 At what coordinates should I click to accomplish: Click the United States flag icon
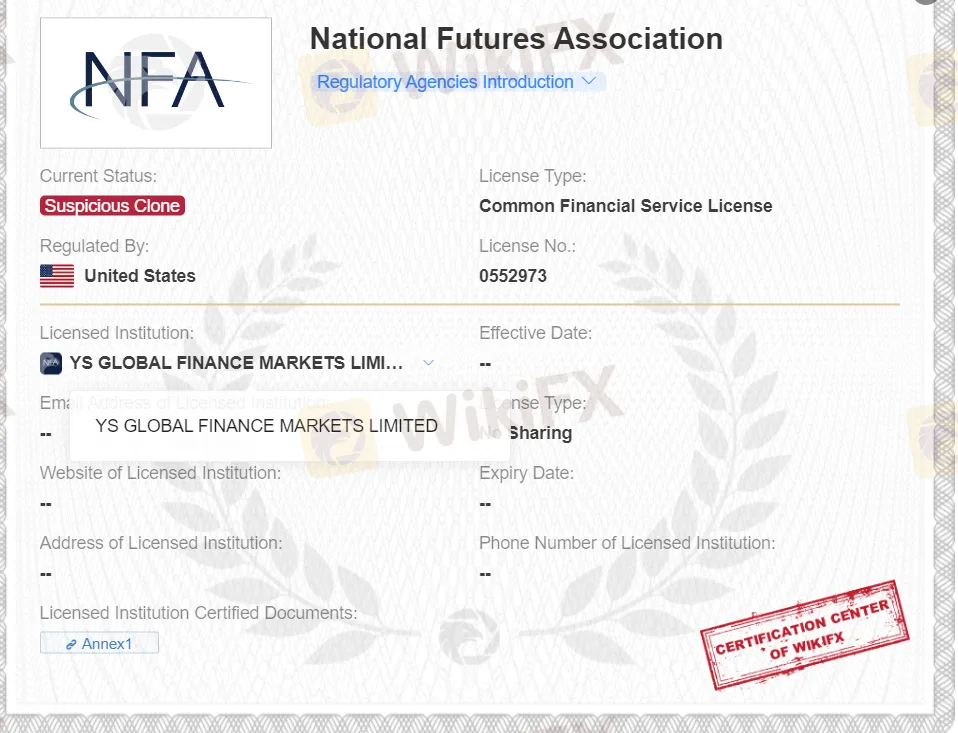click(x=57, y=275)
